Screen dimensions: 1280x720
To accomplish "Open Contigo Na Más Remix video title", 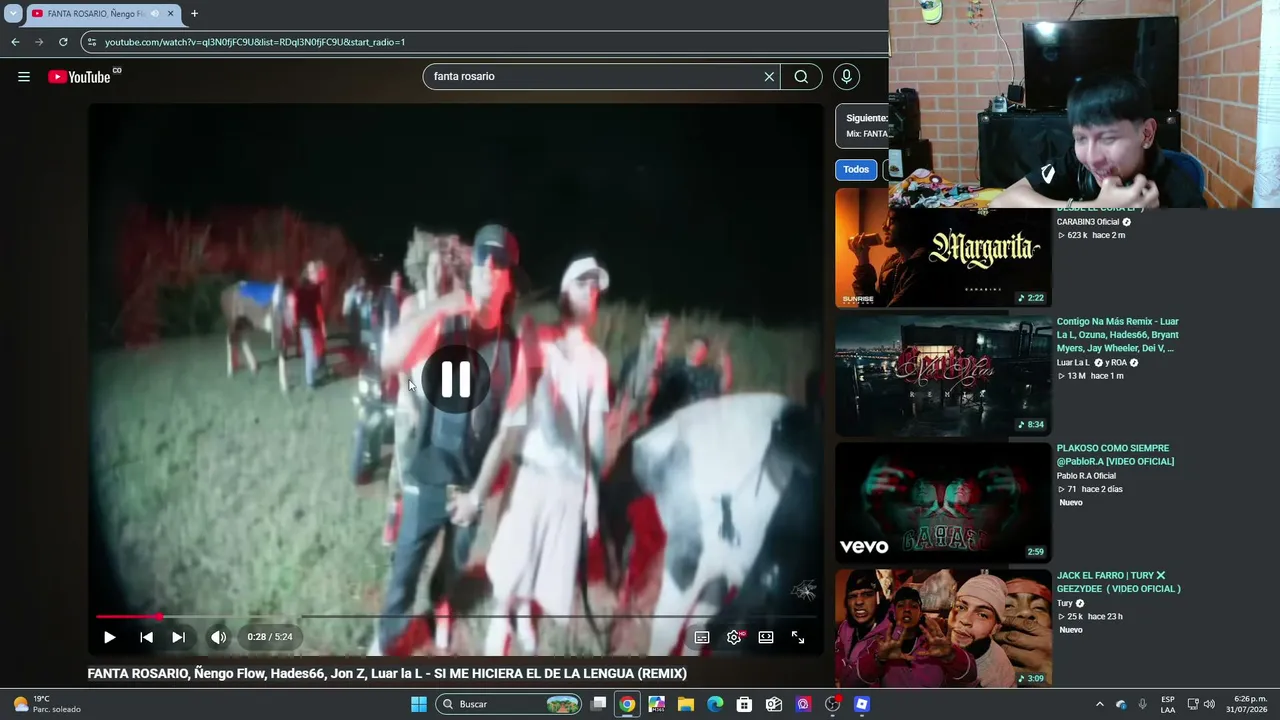I will [x=1118, y=335].
